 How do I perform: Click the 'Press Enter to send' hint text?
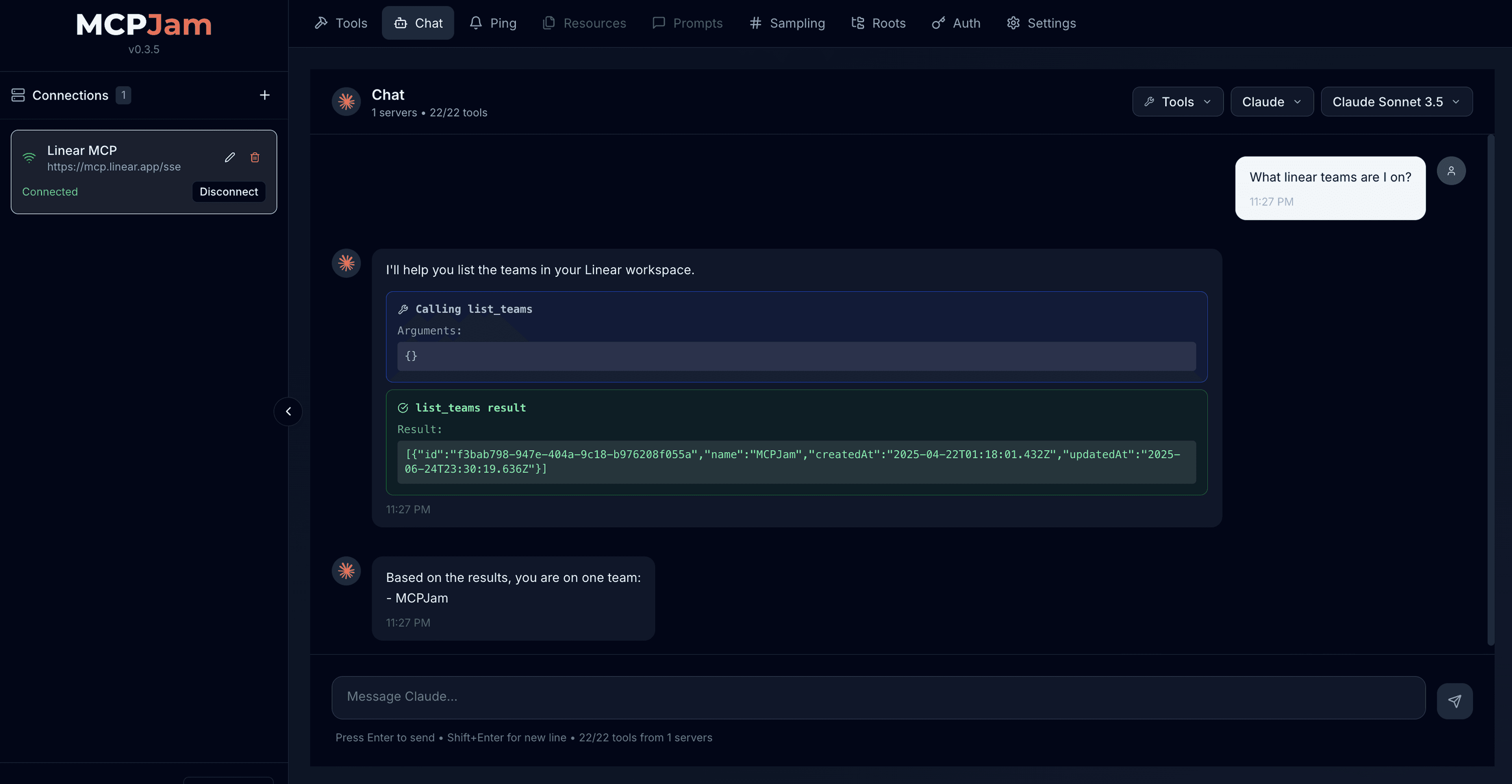pos(385,738)
